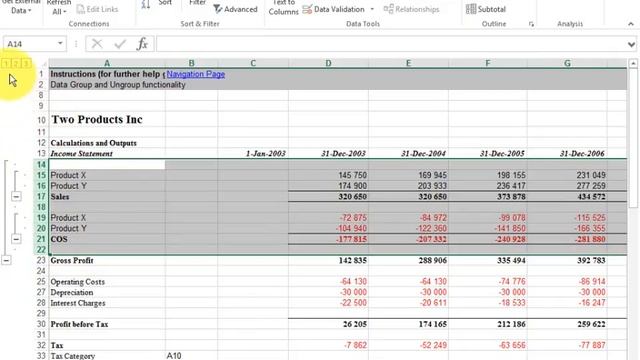The height and width of the screenshot is (360, 640).
Task: Click the vertical scrollbar up arrow
Action: tap(633, 63)
